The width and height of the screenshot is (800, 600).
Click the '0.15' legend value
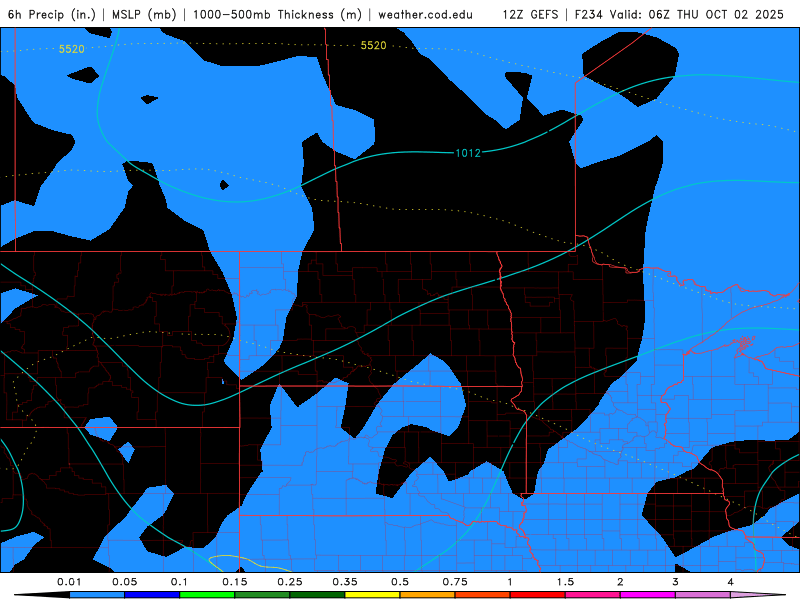point(235,582)
